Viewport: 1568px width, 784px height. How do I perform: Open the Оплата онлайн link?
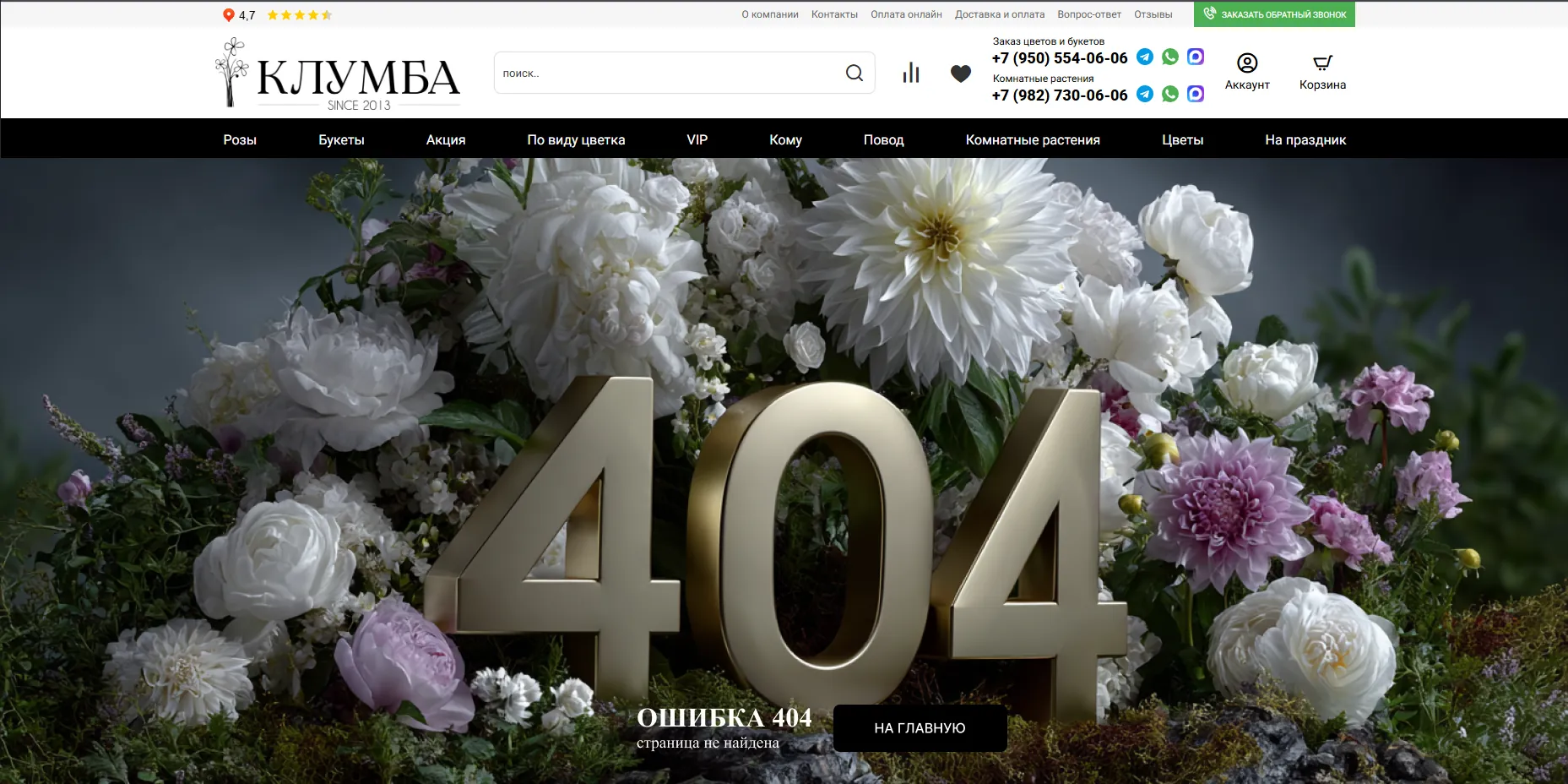point(906,14)
